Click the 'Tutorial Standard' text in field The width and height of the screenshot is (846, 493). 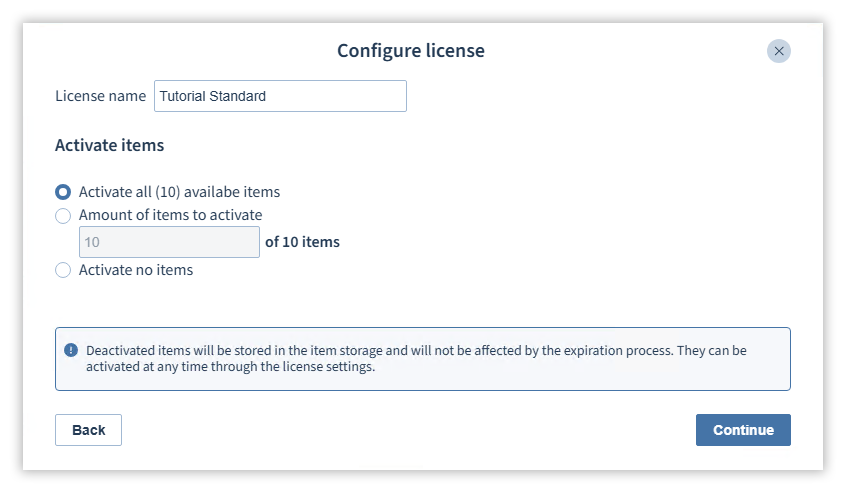[213, 96]
